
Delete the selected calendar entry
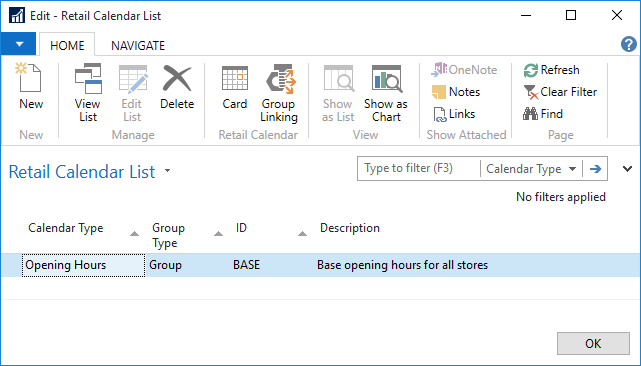click(177, 87)
